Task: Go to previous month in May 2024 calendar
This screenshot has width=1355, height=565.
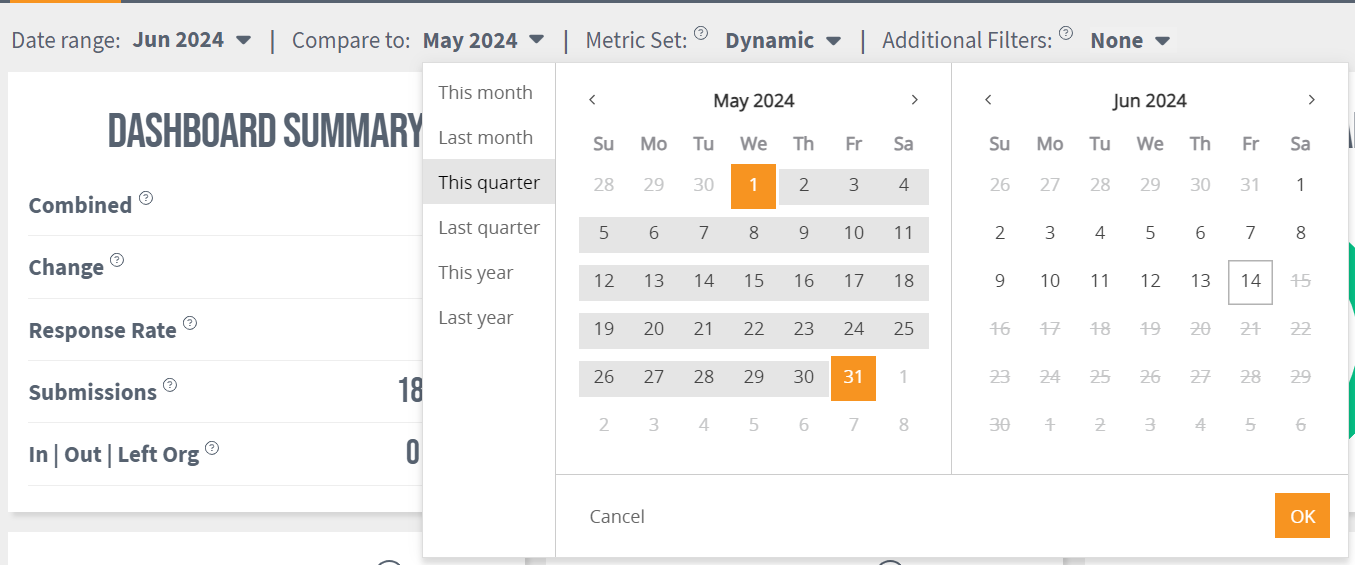Action: (x=592, y=100)
